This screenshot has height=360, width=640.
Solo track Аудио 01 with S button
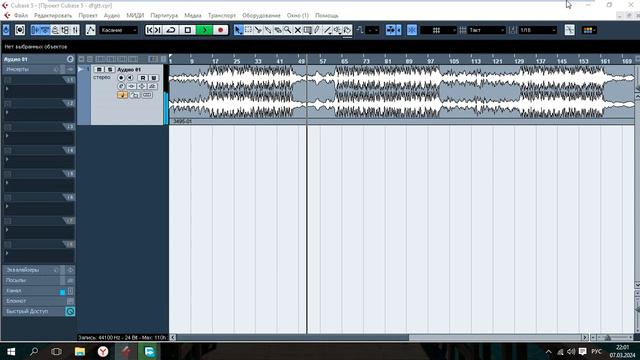point(109,69)
